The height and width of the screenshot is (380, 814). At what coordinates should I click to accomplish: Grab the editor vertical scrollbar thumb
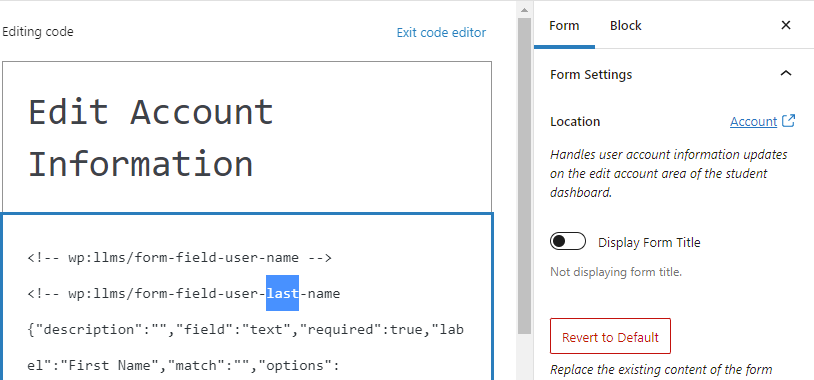pyautogui.click(x=524, y=175)
